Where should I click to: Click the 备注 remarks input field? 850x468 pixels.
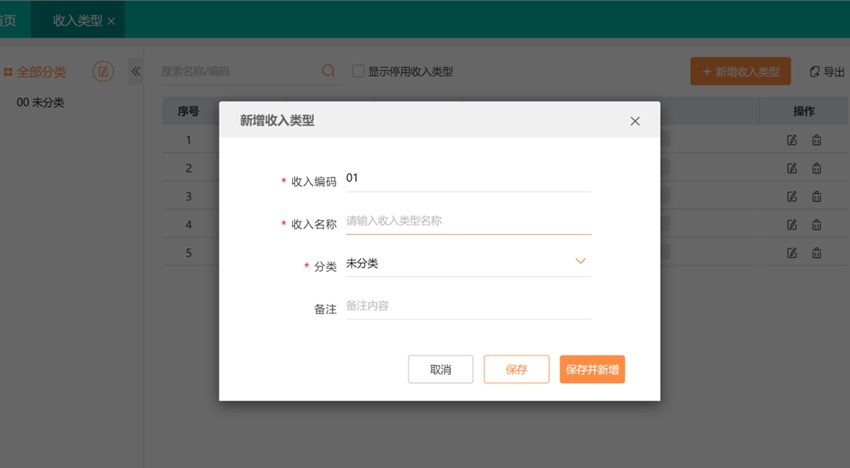pyautogui.click(x=467, y=306)
